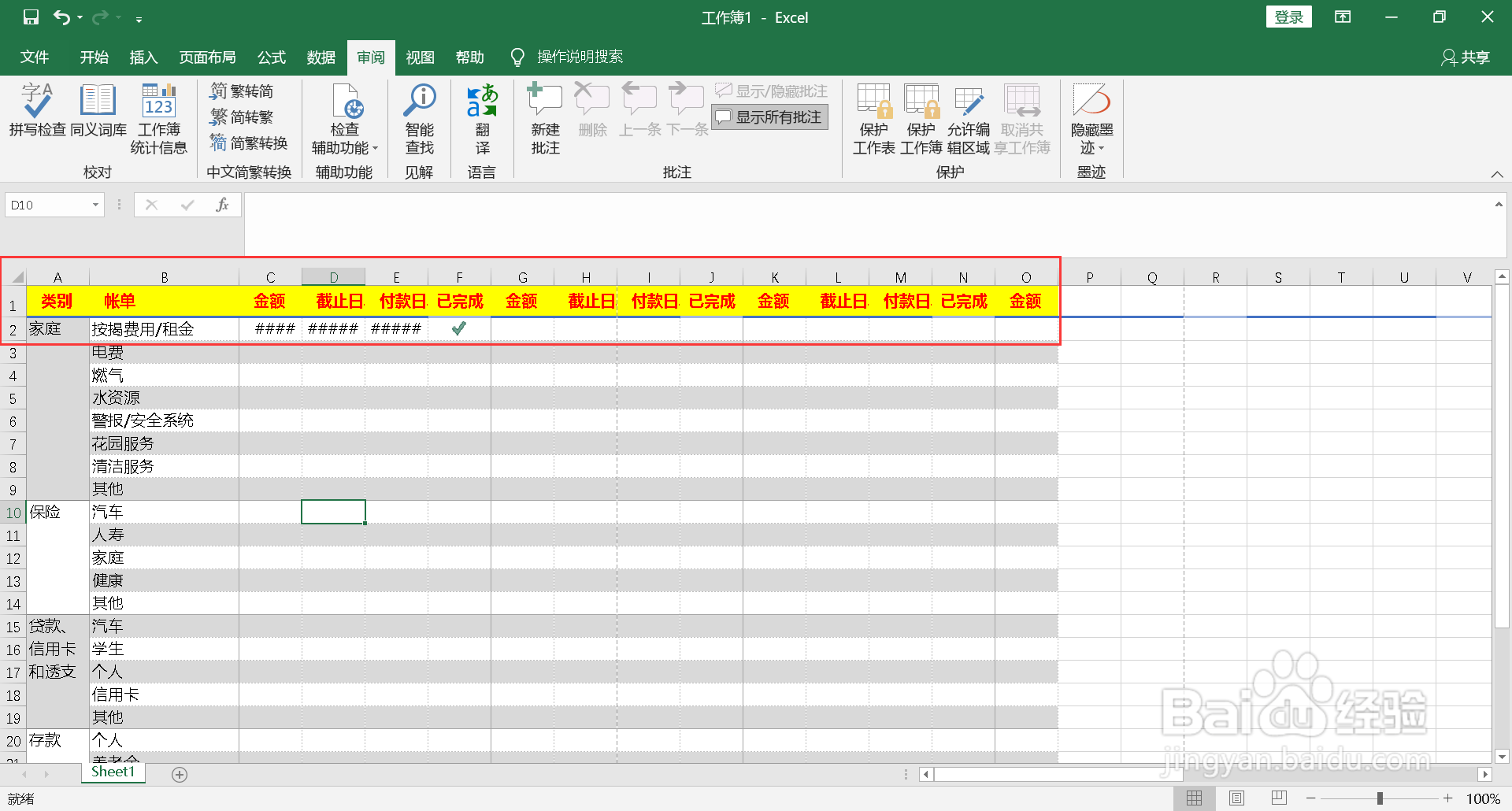This screenshot has height=811, width=1512.
Task: Create a 新建批注 new comment
Action: coord(544,117)
